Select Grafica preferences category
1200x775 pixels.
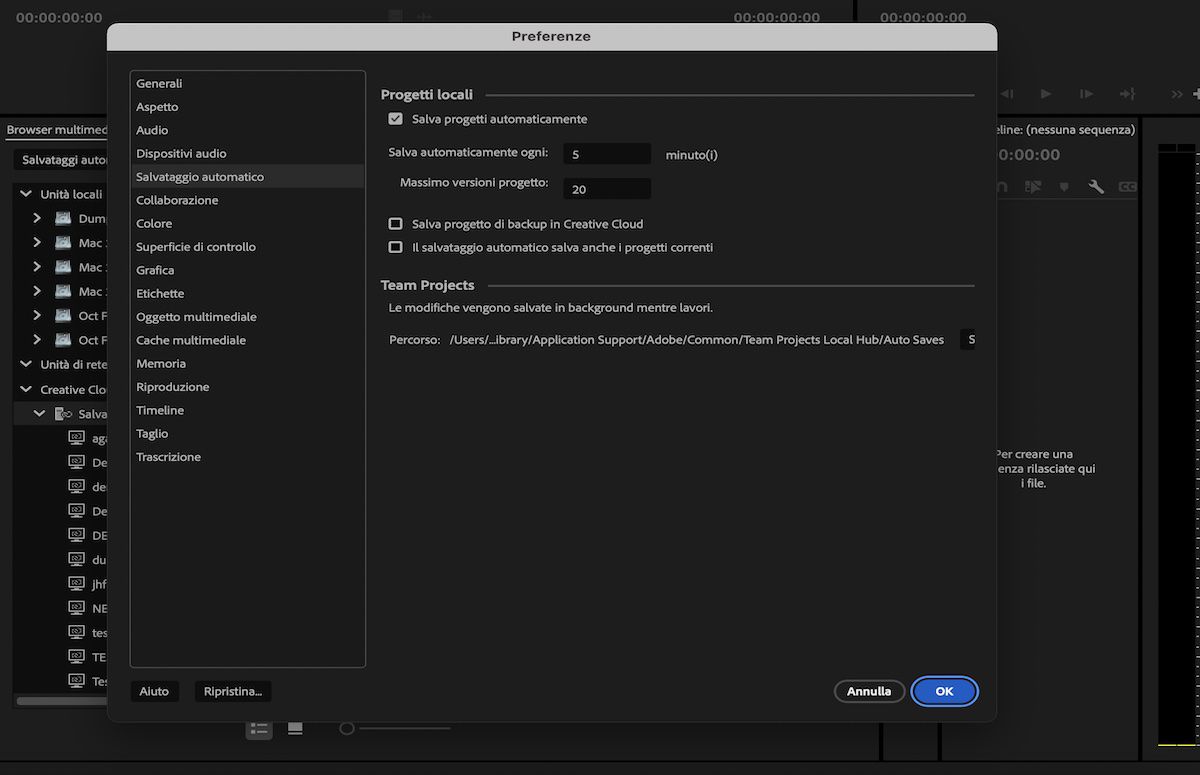[x=247, y=270]
